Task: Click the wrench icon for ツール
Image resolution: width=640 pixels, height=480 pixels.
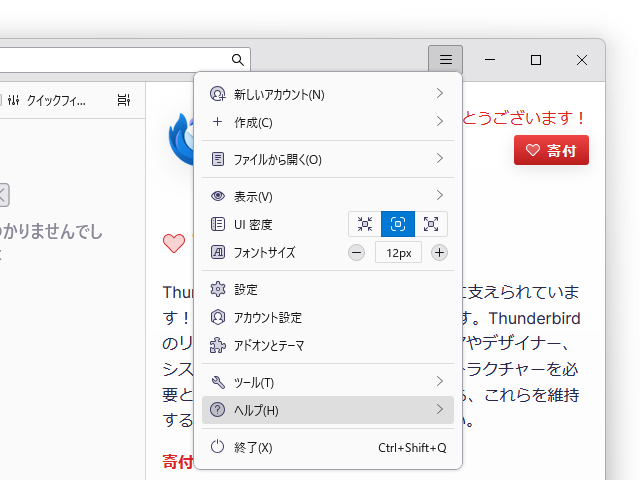Action: (218, 382)
